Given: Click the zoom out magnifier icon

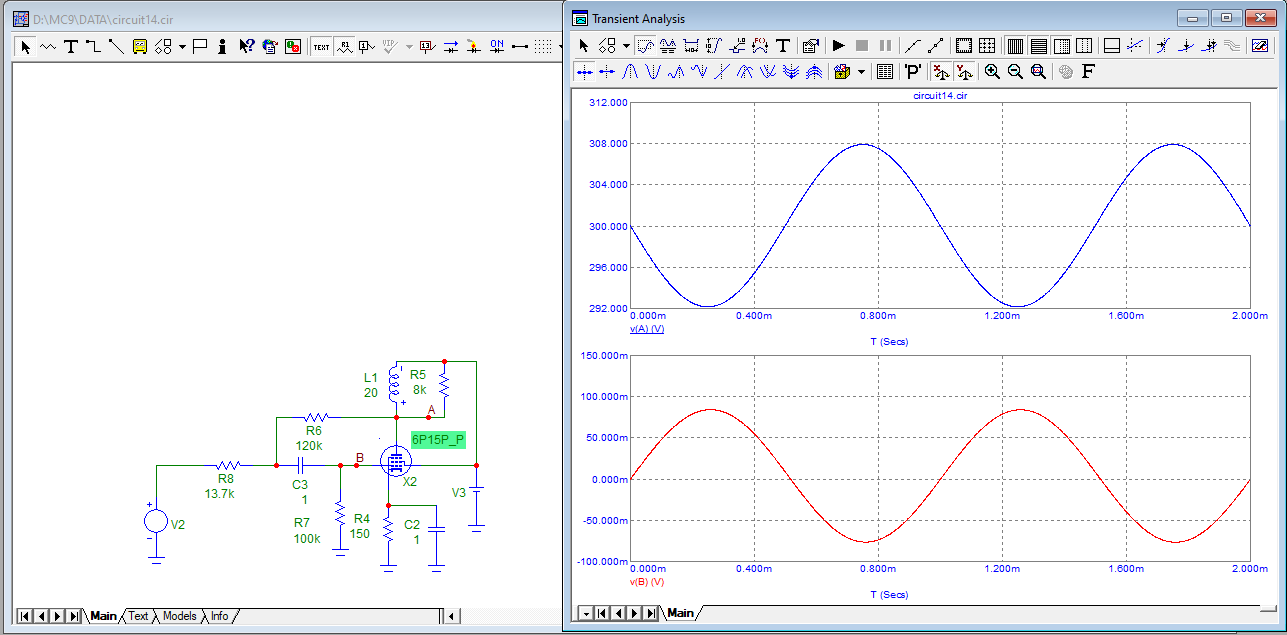Looking at the screenshot, I should click(x=1015, y=71).
